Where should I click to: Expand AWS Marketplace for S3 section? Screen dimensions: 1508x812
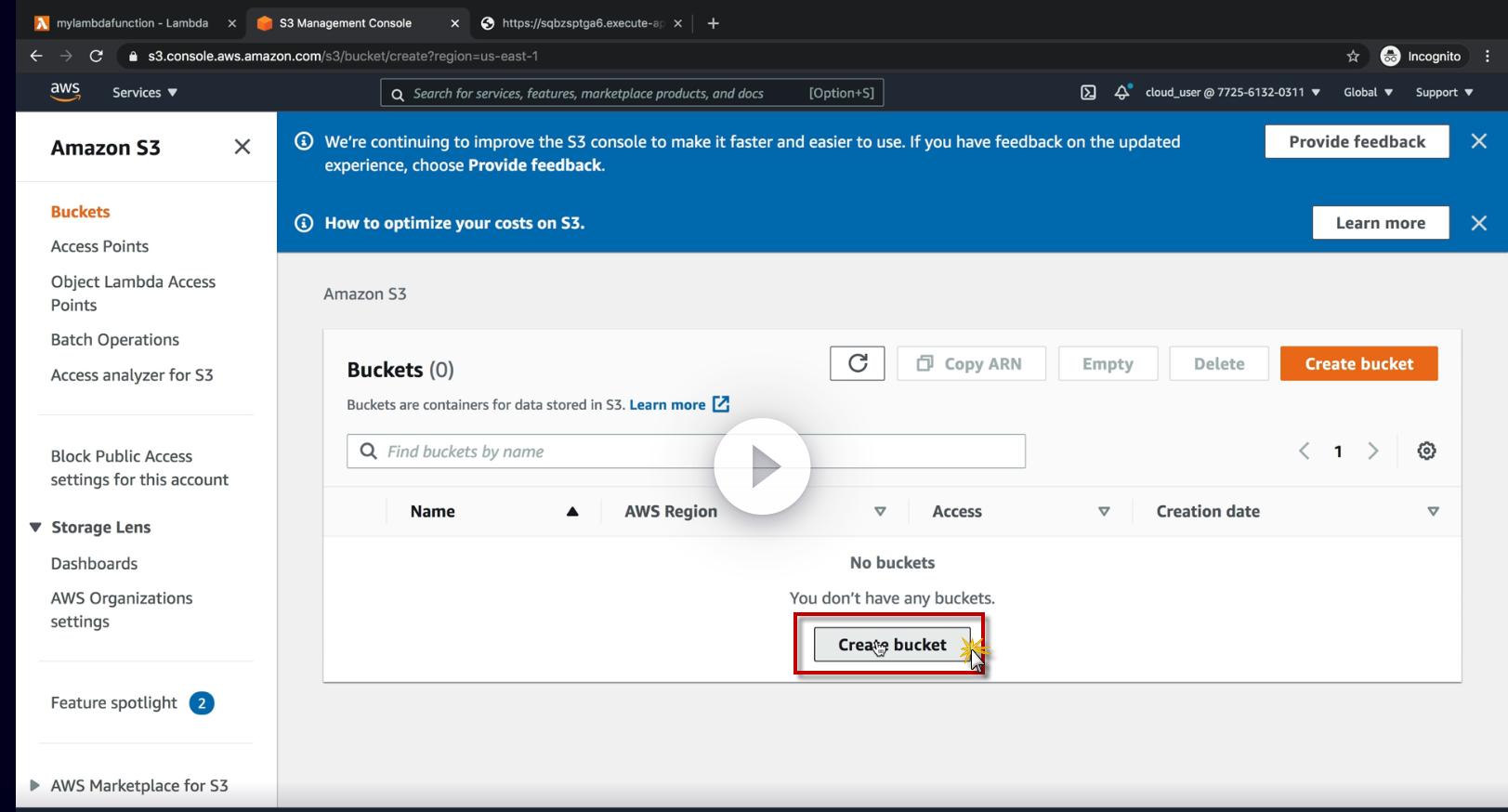(34, 785)
